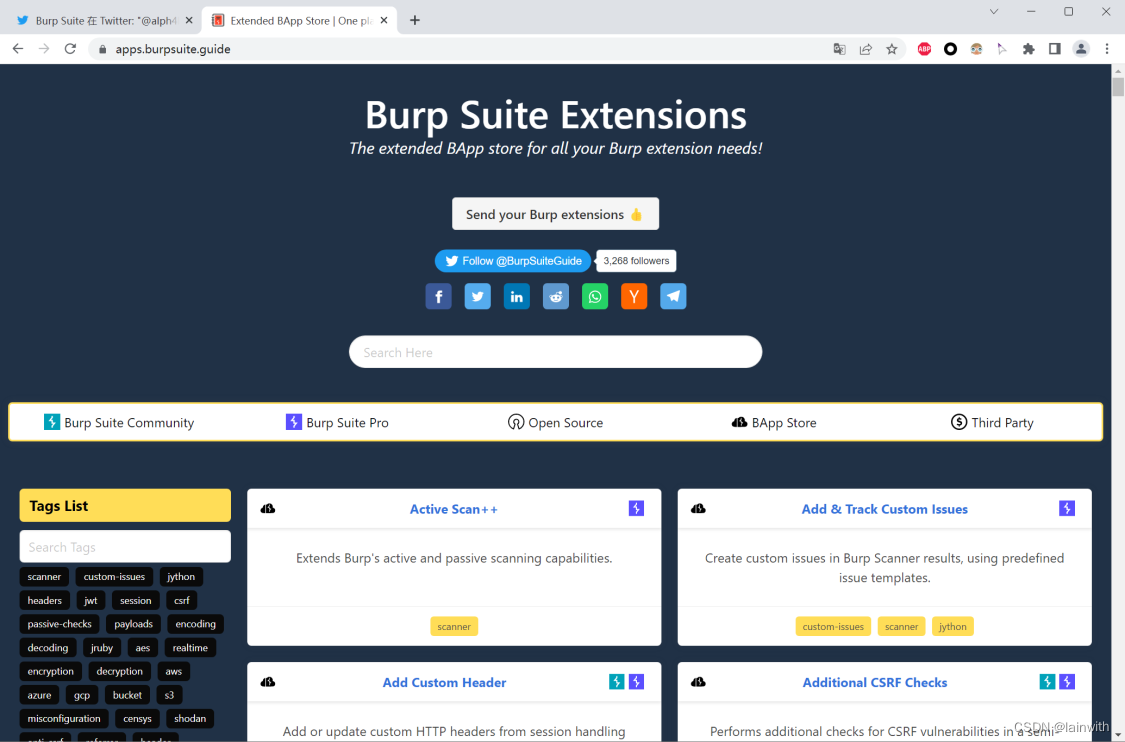Click yellow jython tag on Custom Issues card

(953, 626)
